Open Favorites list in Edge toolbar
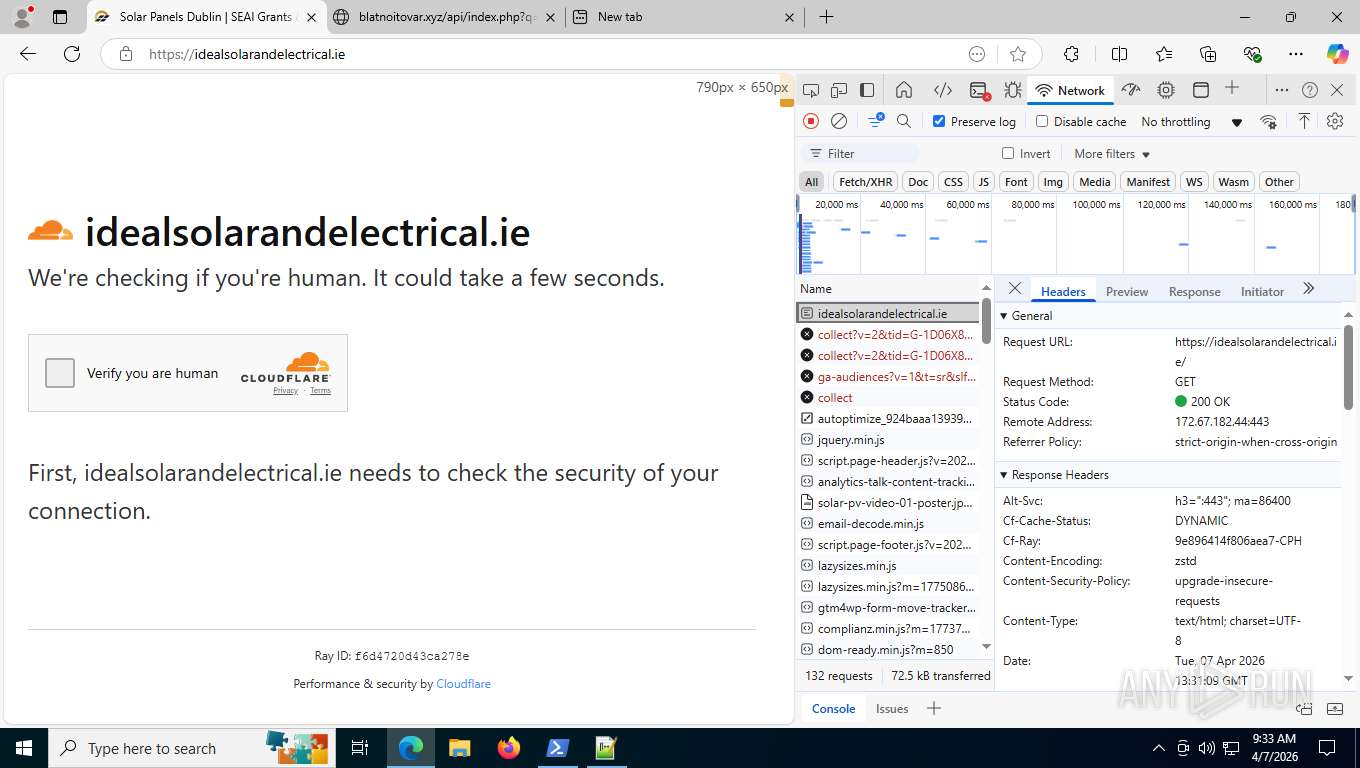The width and height of the screenshot is (1360, 768). tap(1164, 54)
